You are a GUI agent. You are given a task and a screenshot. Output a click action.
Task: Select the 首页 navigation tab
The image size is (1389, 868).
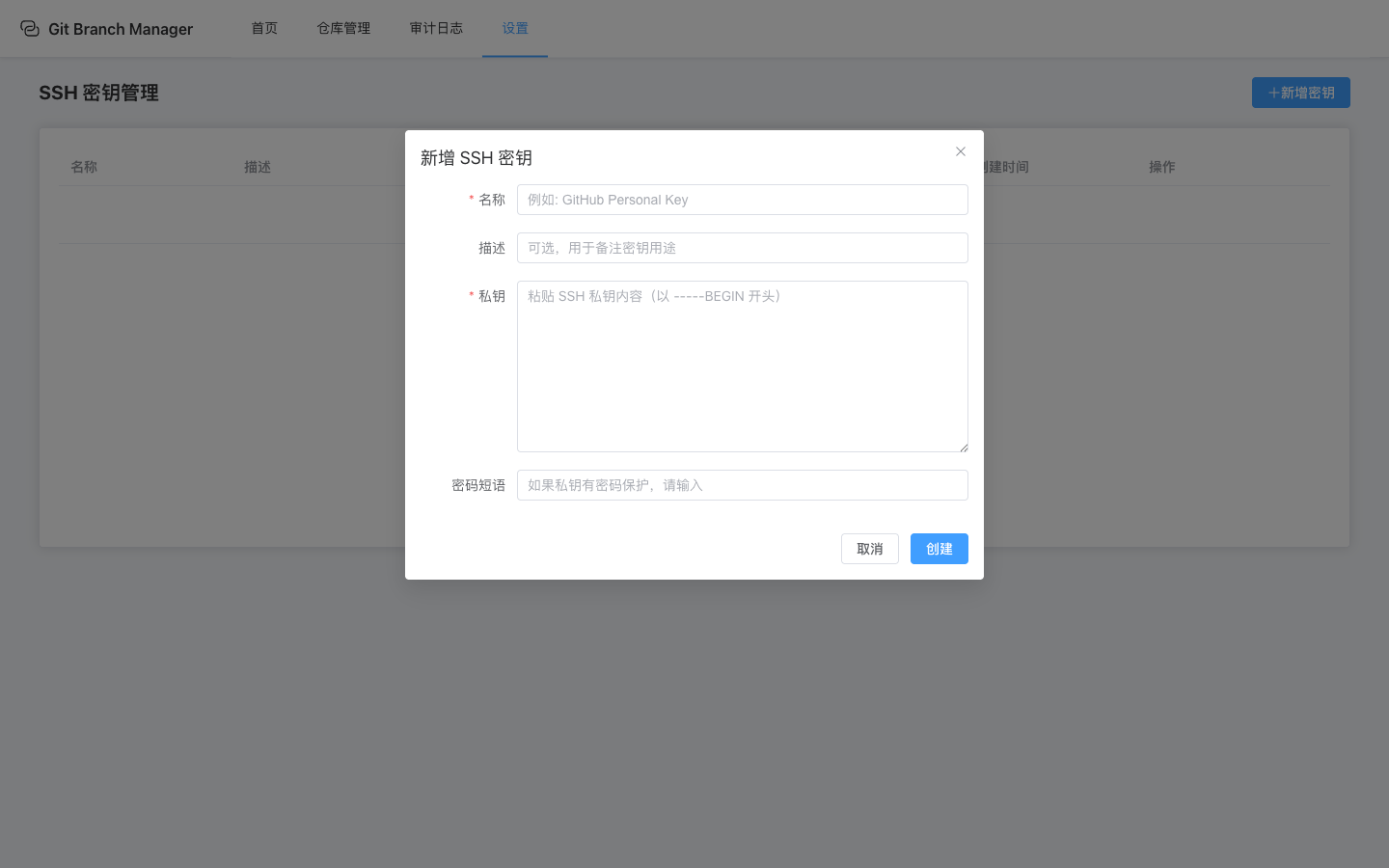click(263, 28)
